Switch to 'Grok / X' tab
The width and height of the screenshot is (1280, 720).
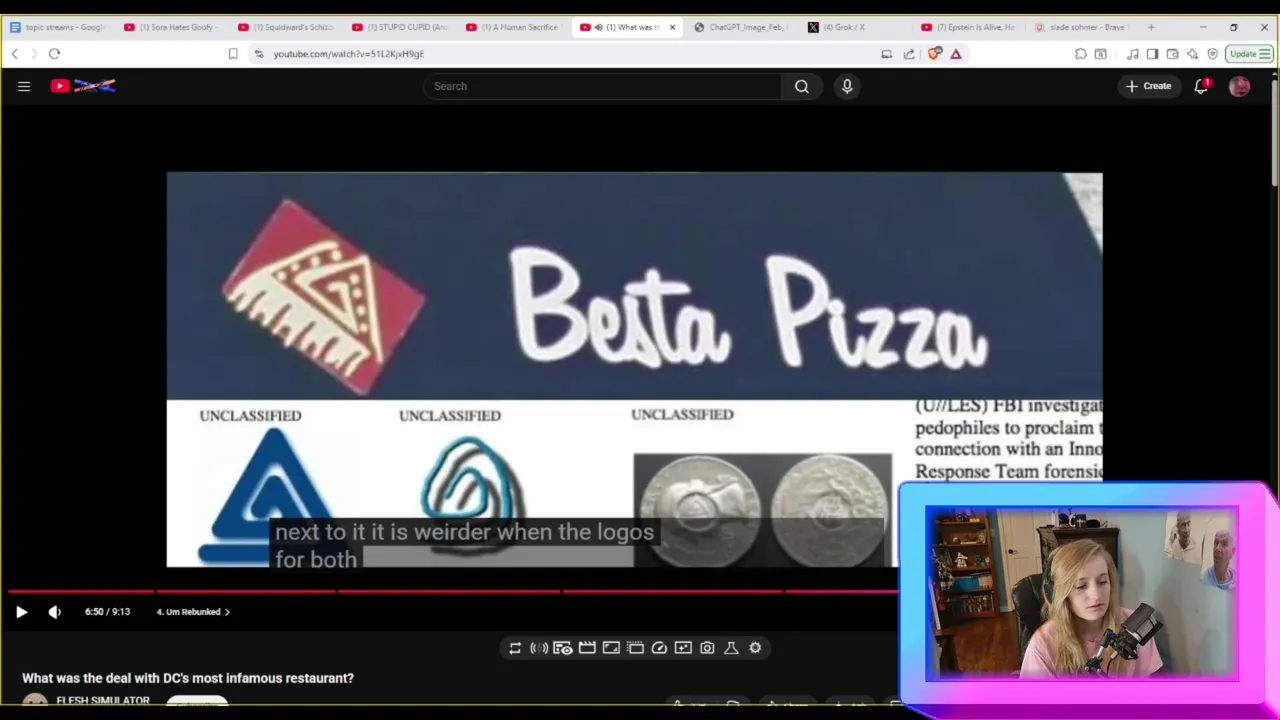[856, 27]
